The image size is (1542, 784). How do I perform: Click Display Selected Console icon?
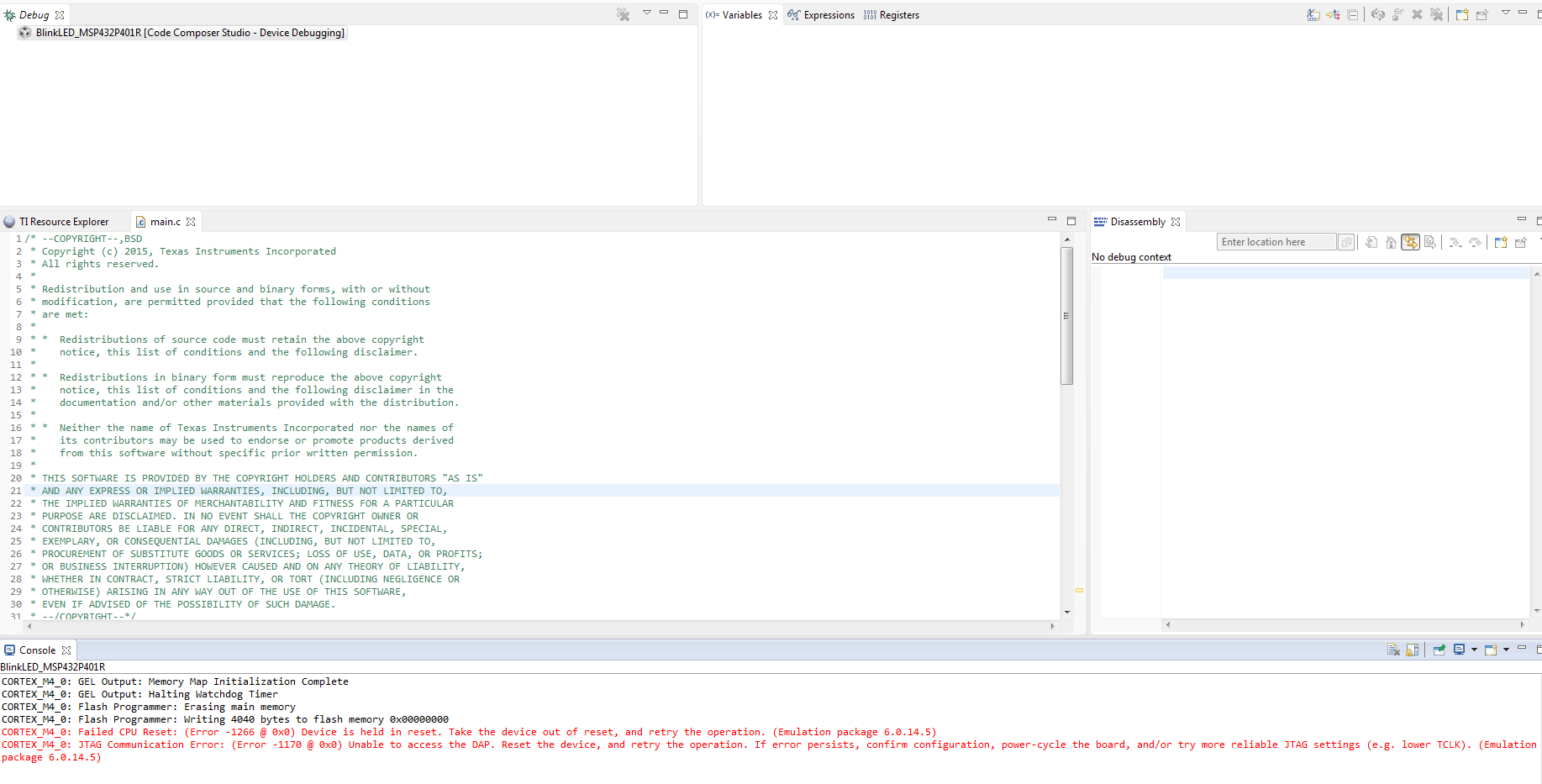pyautogui.click(x=1460, y=650)
